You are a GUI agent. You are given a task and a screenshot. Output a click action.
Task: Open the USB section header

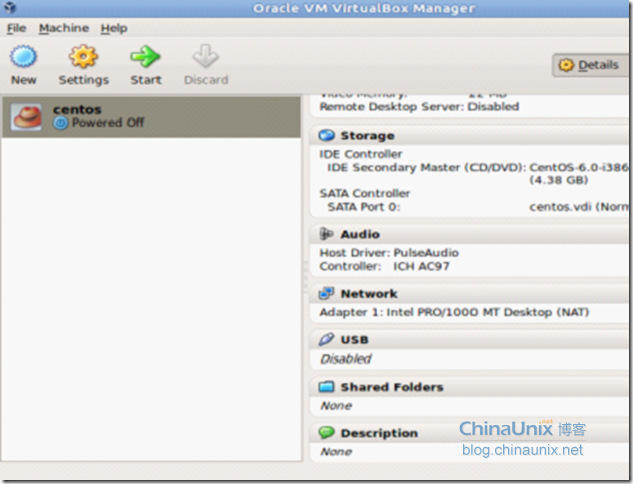click(x=470, y=340)
